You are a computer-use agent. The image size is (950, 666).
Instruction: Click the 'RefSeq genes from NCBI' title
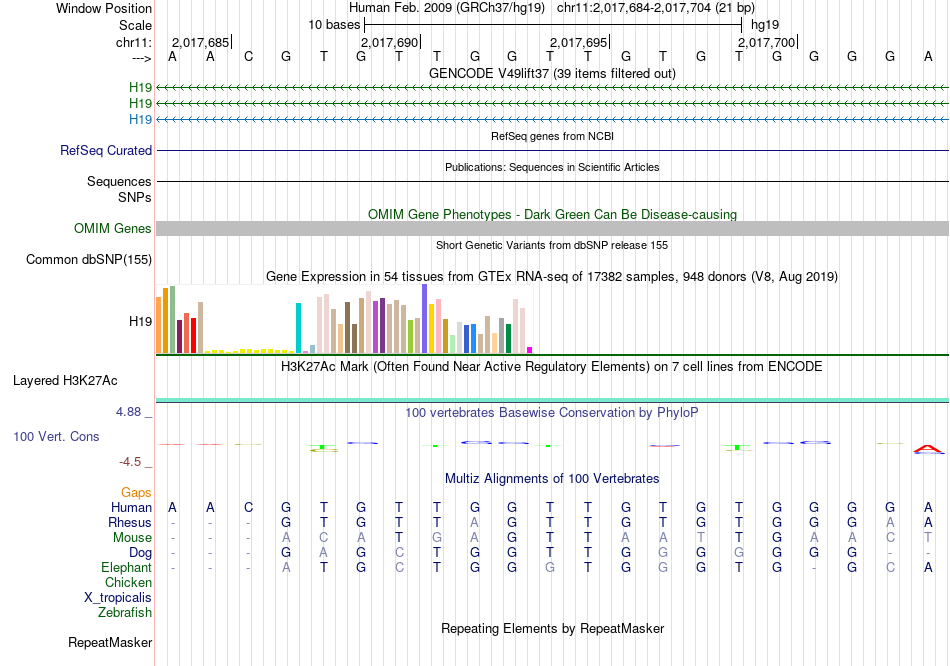click(x=552, y=136)
